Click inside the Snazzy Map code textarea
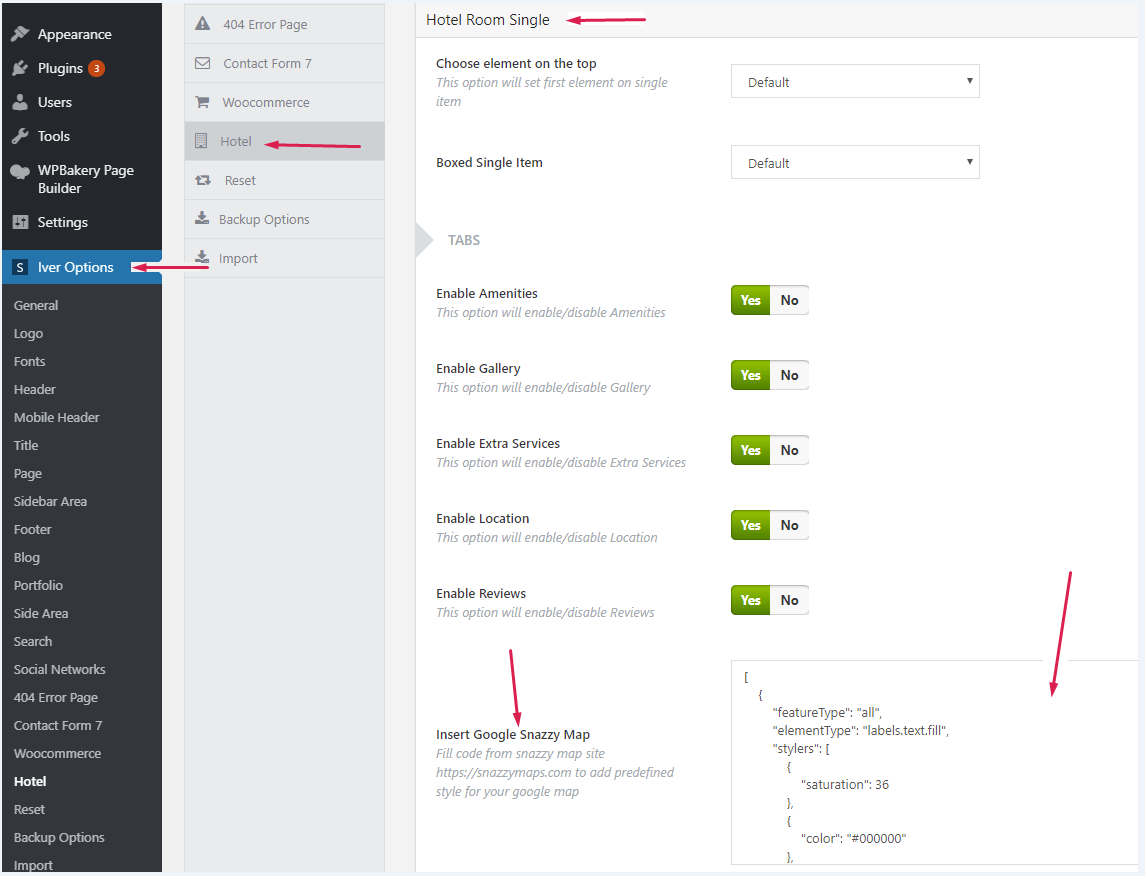The height and width of the screenshot is (876, 1145). pyautogui.click(x=934, y=763)
